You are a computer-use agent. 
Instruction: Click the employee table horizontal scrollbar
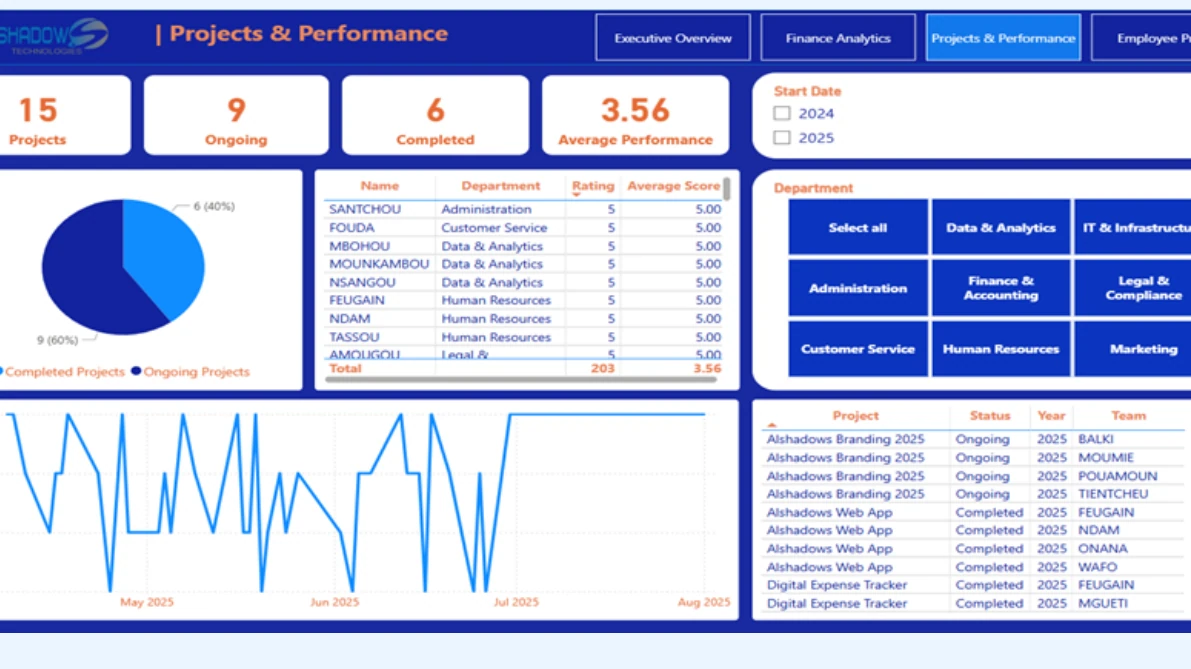tap(521, 379)
